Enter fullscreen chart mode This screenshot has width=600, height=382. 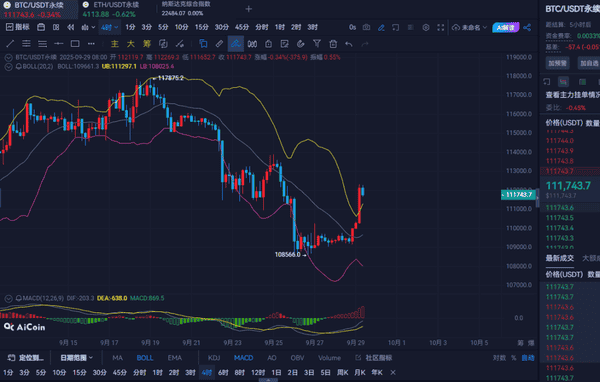point(440,27)
